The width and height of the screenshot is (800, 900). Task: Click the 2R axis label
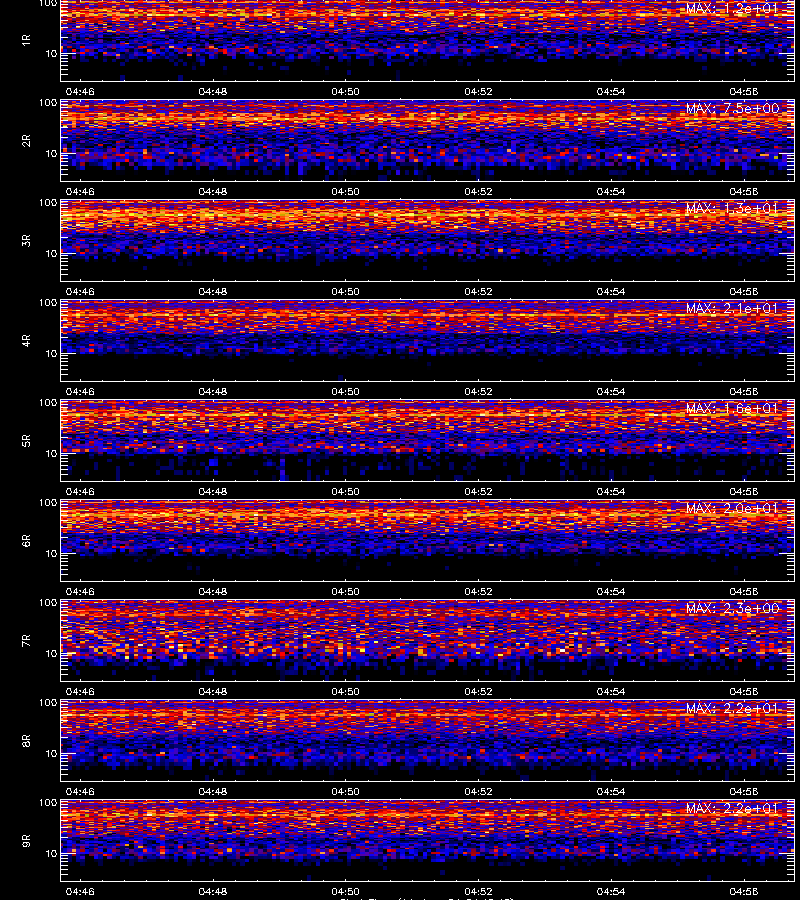pyautogui.click(x=26, y=141)
